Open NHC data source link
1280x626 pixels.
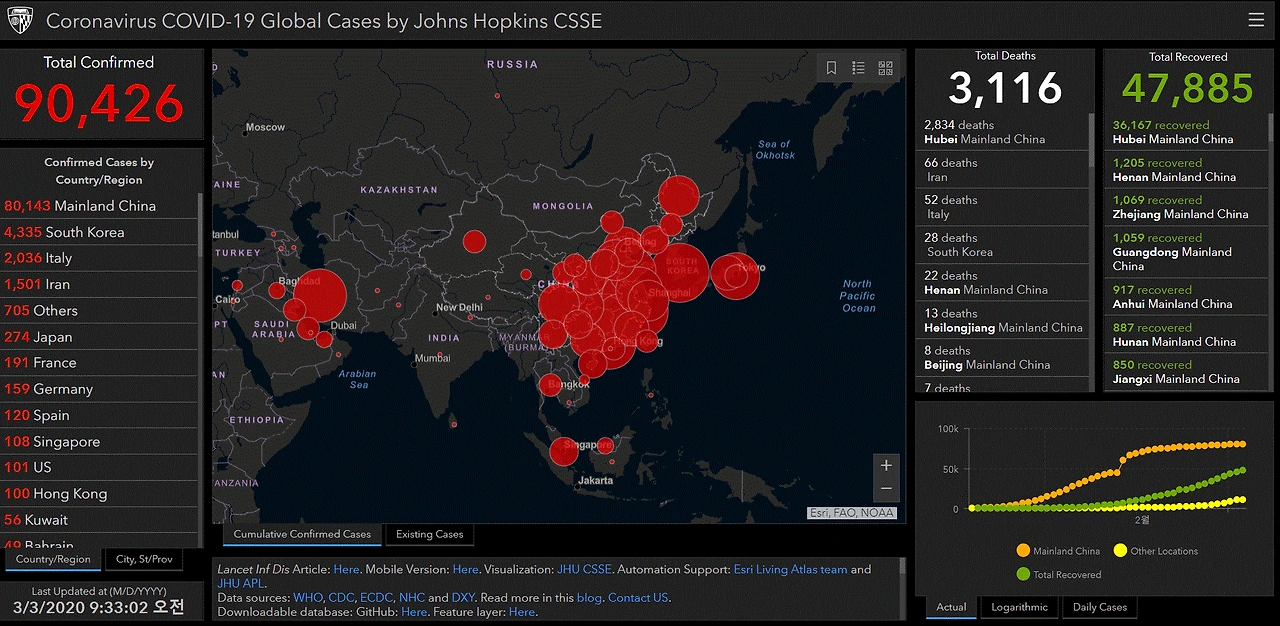pyautogui.click(x=412, y=598)
